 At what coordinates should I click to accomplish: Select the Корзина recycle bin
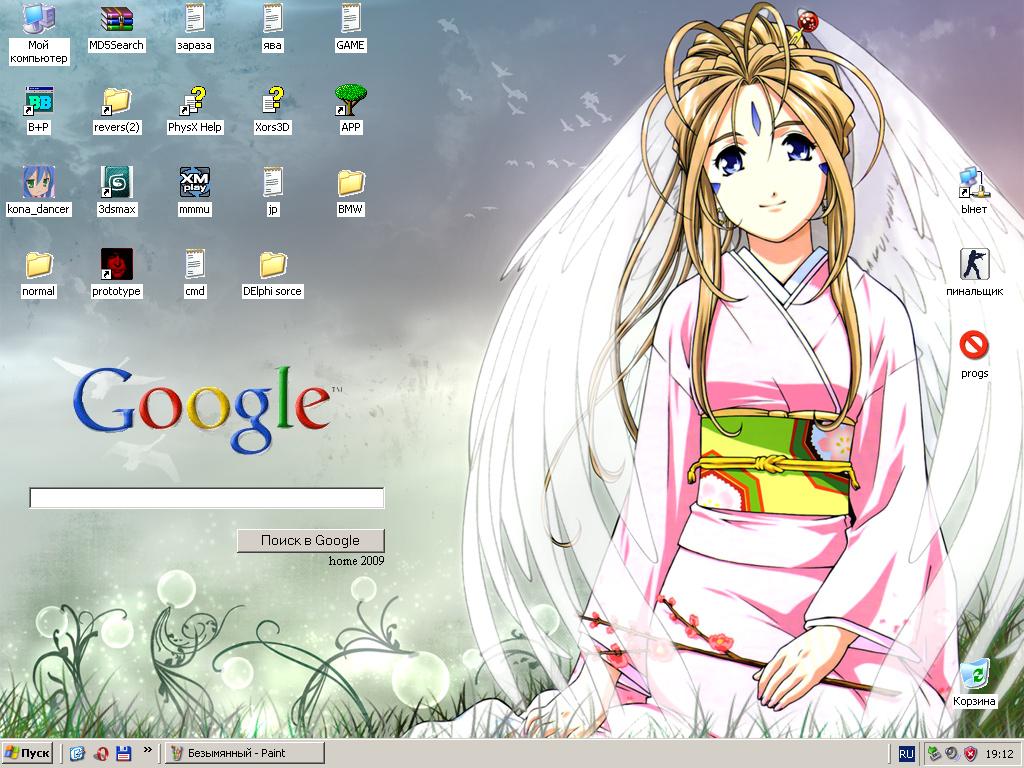(x=974, y=675)
